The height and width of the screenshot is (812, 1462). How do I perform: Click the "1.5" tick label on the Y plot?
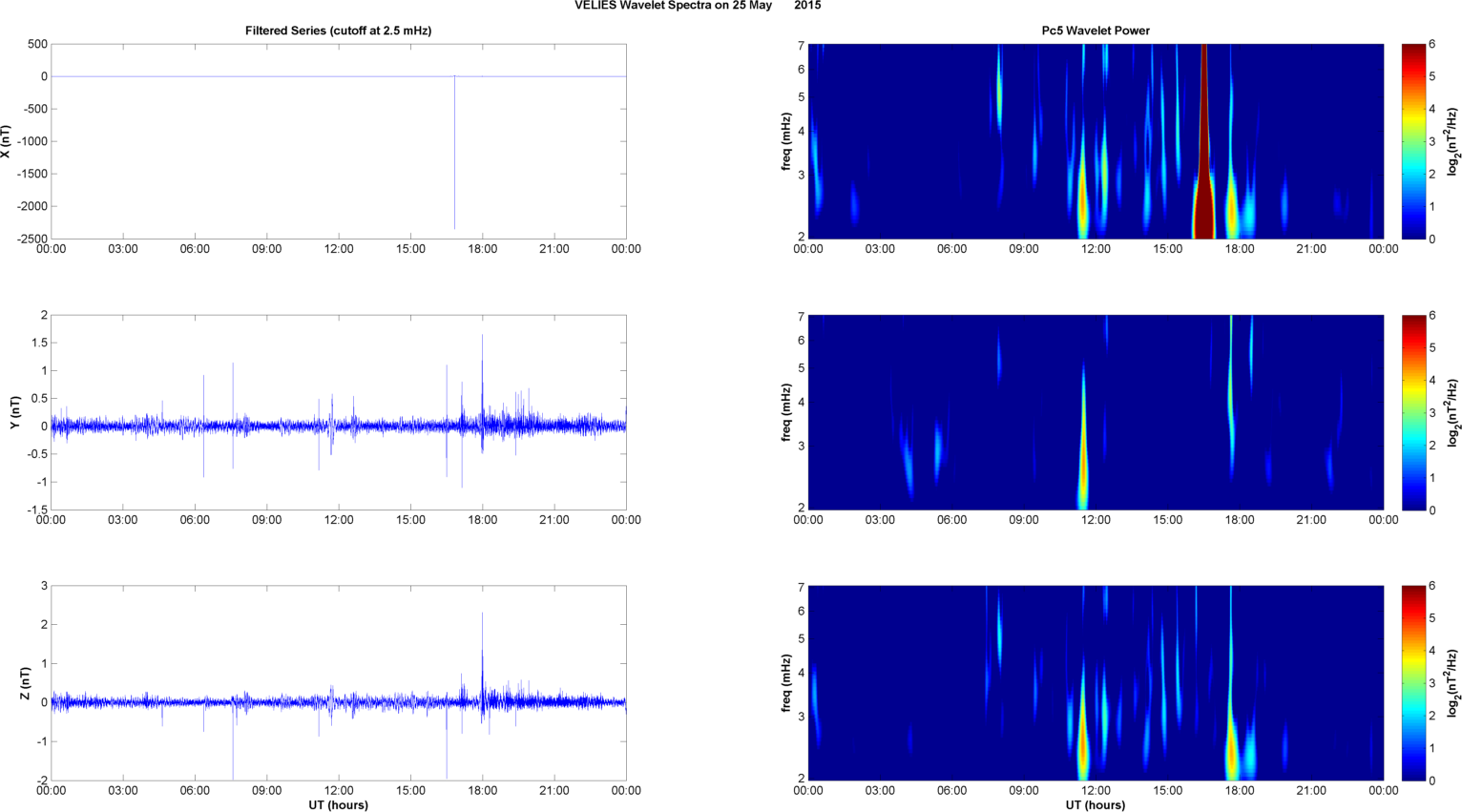point(39,343)
